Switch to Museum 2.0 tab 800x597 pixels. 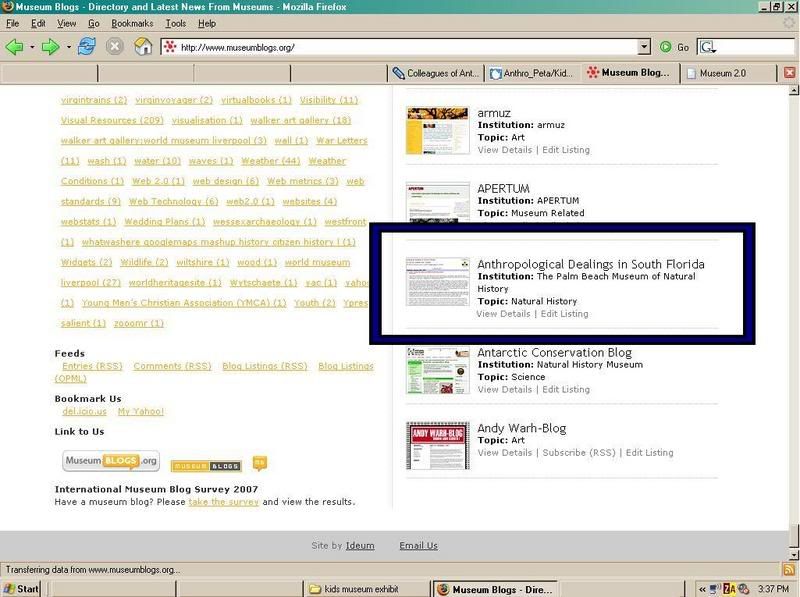coord(728,73)
